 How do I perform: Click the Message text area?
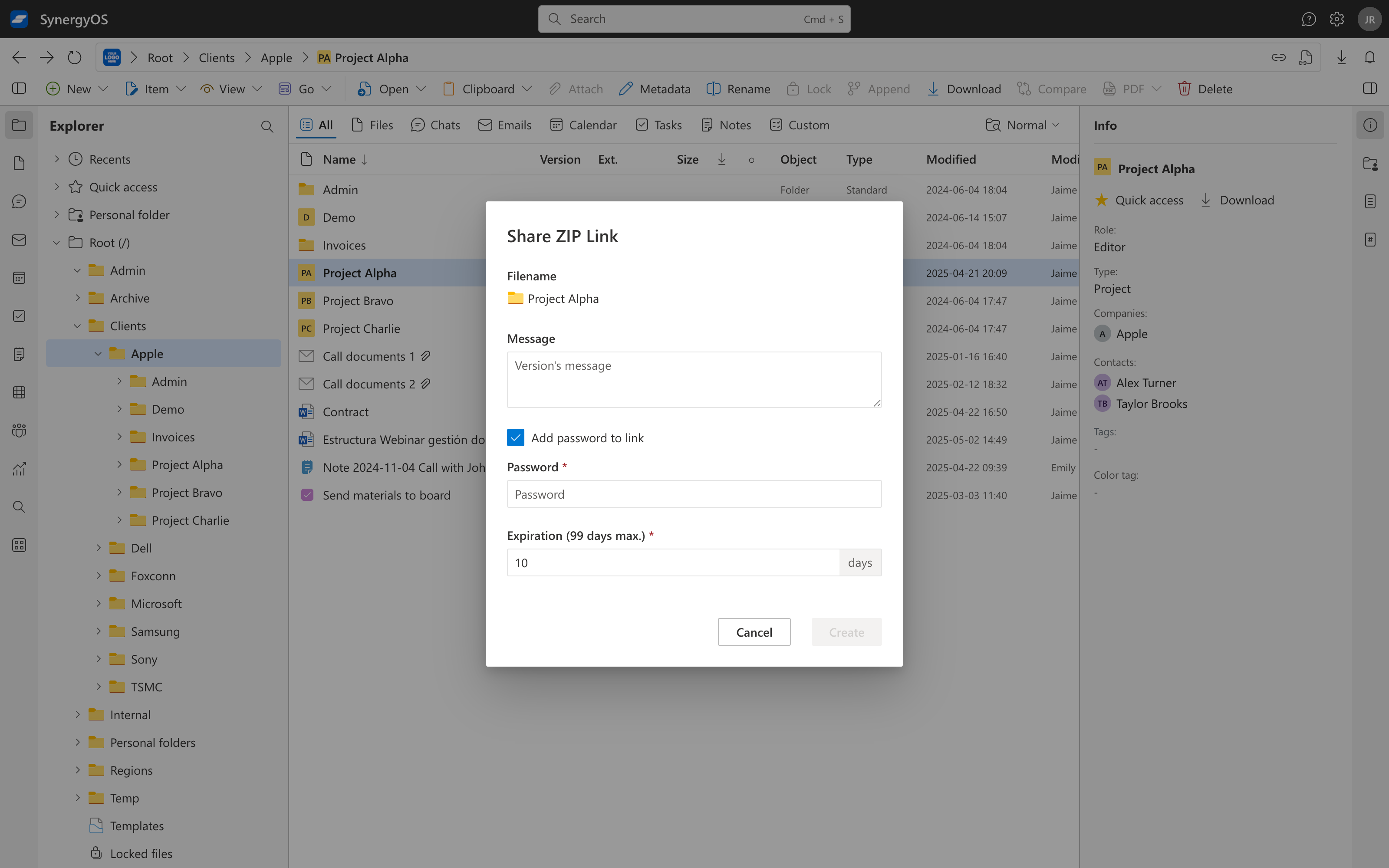pos(694,379)
